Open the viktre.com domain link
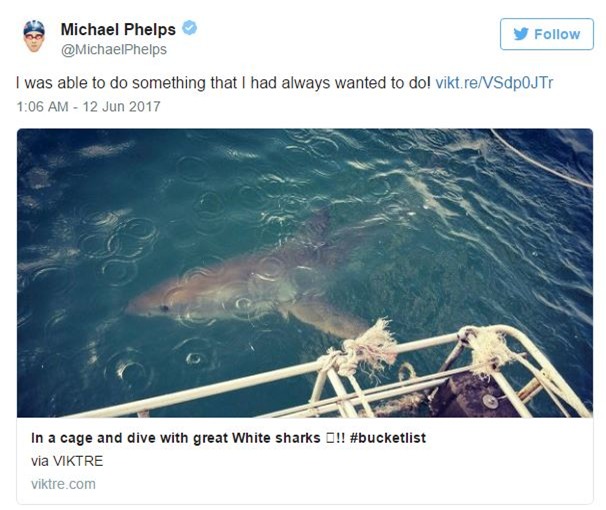The width and height of the screenshot is (606, 510). click(x=62, y=483)
